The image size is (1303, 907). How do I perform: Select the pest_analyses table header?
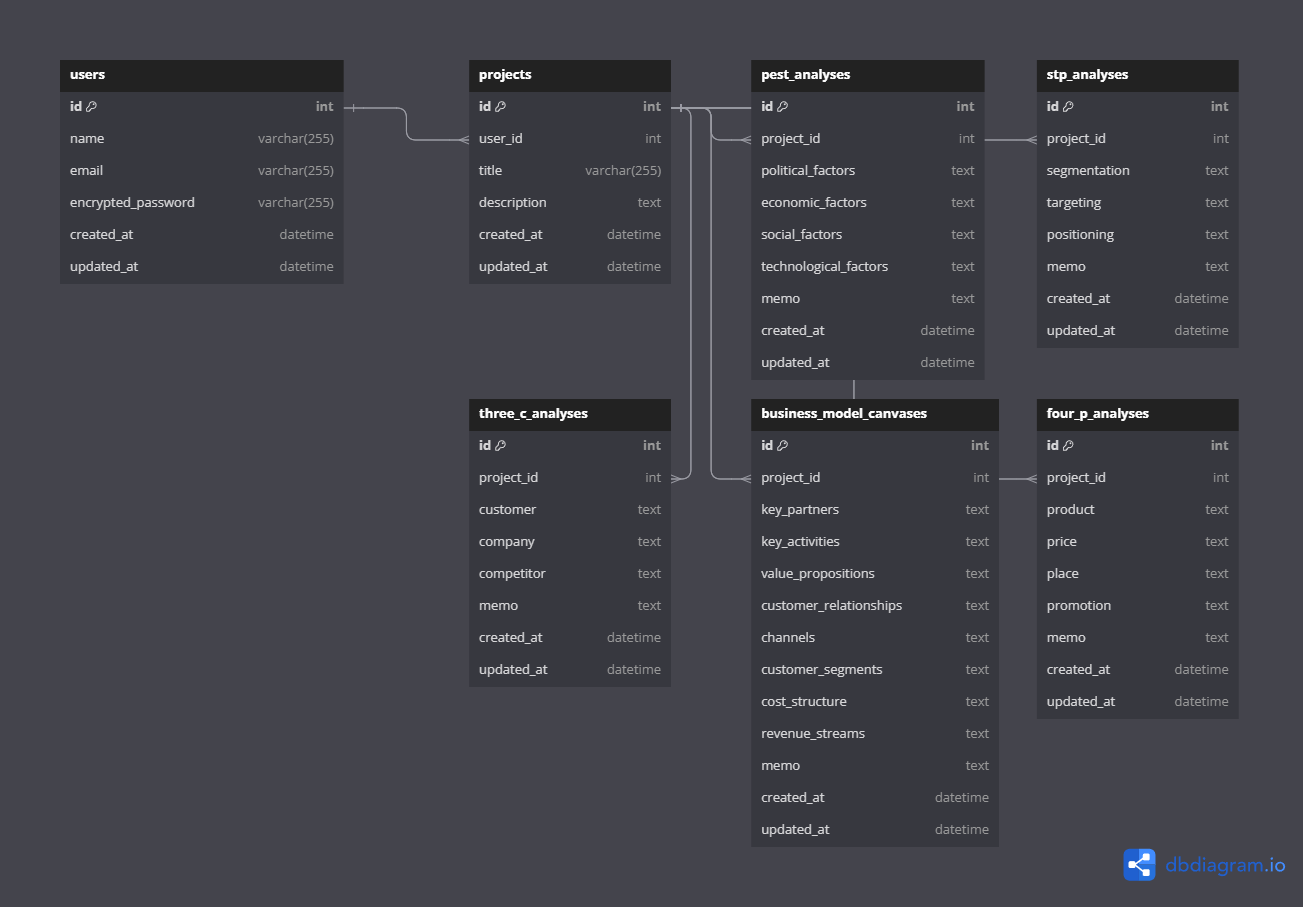pyautogui.click(x=868, y=75)
